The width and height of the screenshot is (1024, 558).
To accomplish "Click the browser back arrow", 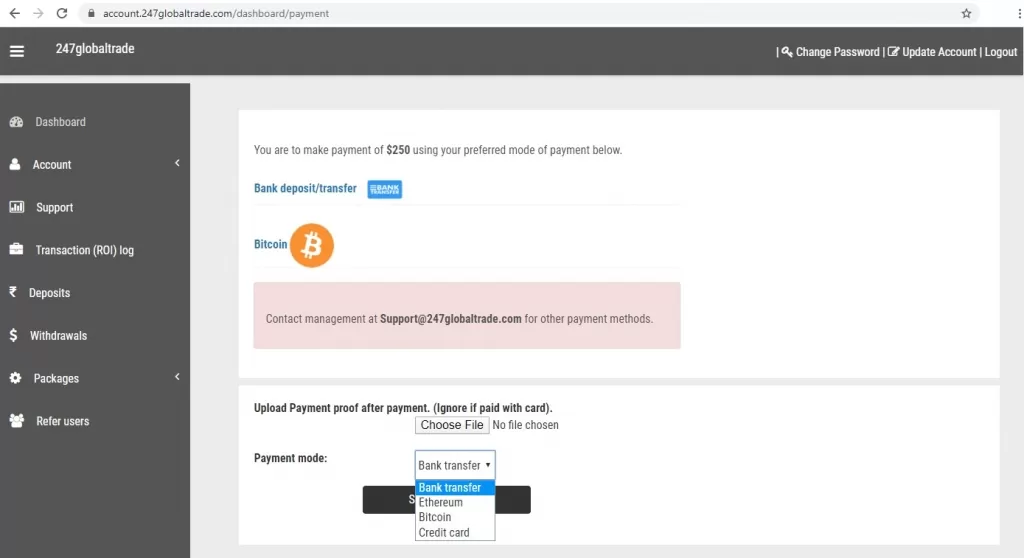I will [14, 13].
